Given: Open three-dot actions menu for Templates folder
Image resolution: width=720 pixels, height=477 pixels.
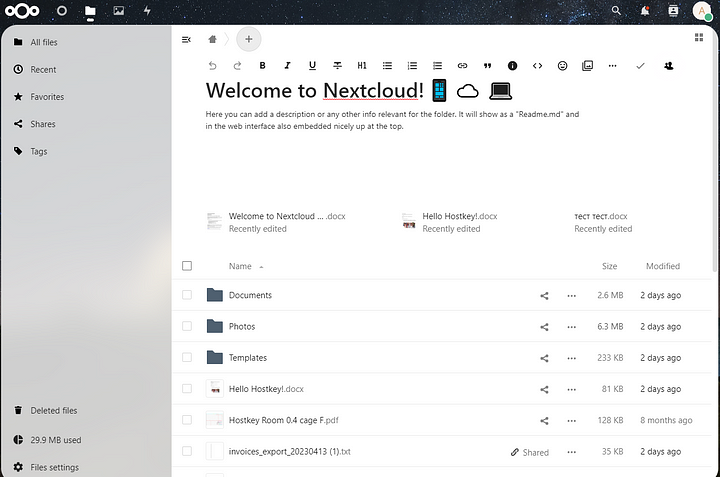Looking at the screenshot, I should (571, 358).
